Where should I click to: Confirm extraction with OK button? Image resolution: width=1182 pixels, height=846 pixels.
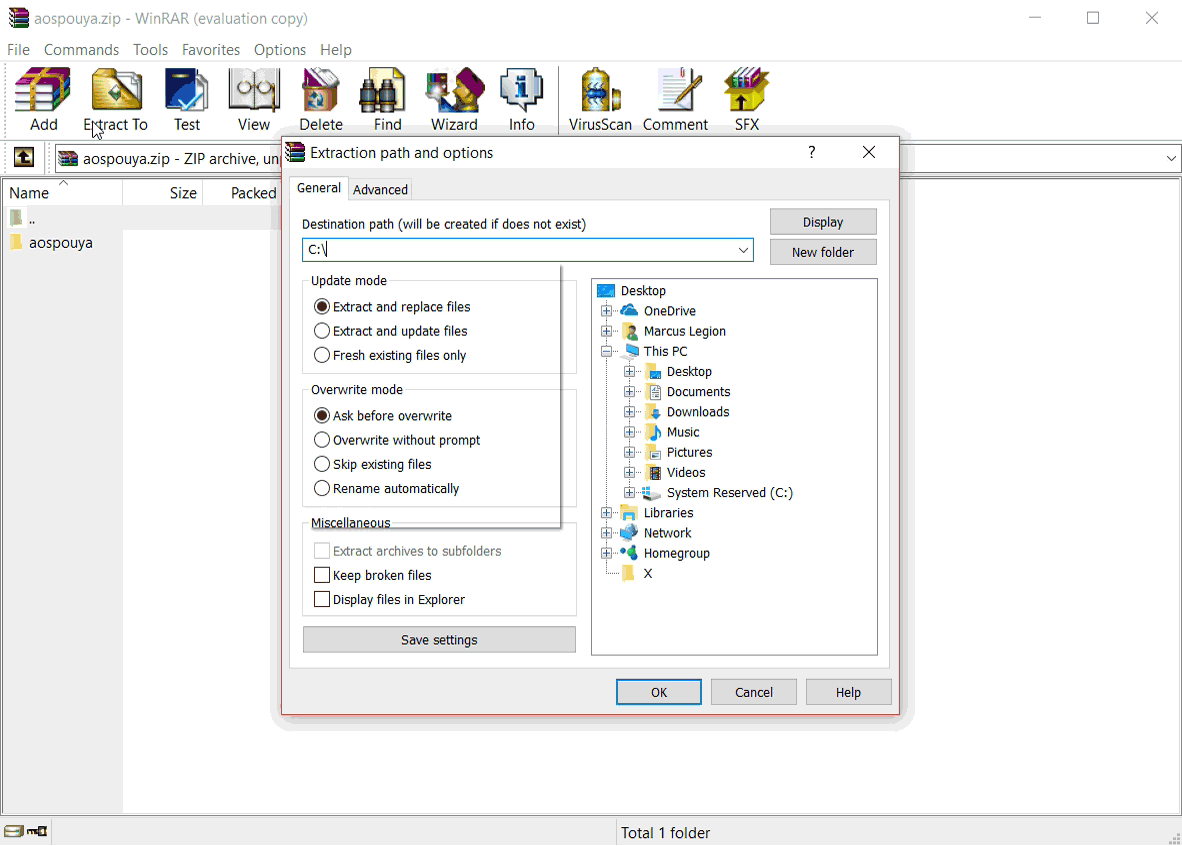click(658, 692)
